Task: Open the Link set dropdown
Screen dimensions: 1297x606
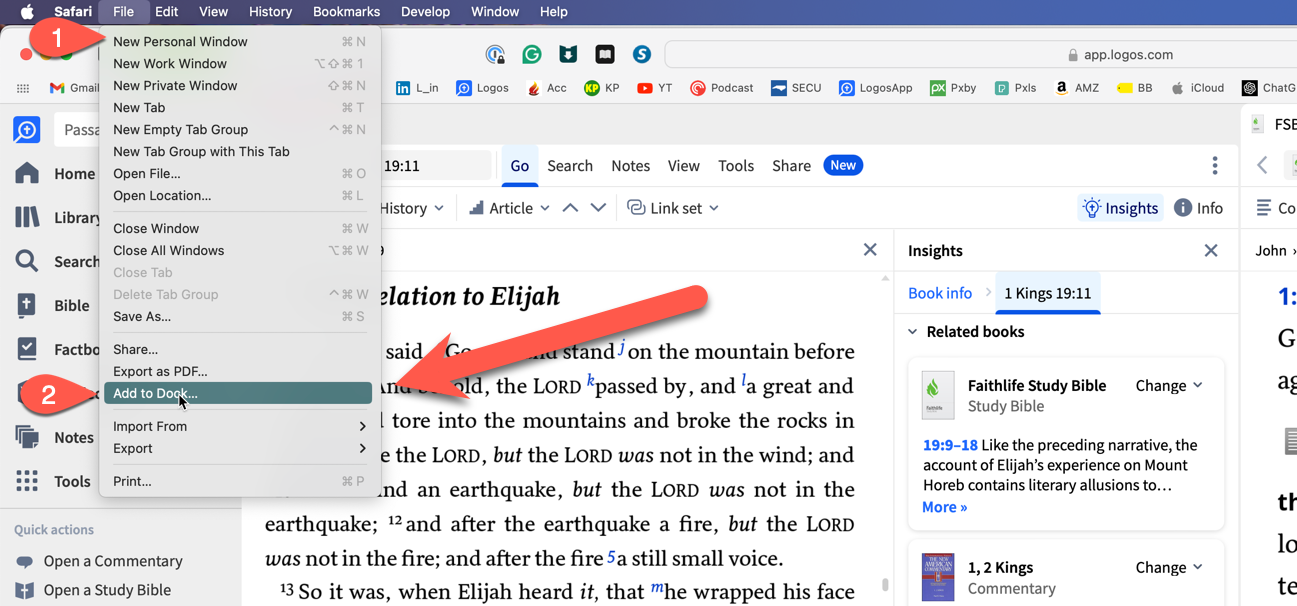Action: pos(673,208)
